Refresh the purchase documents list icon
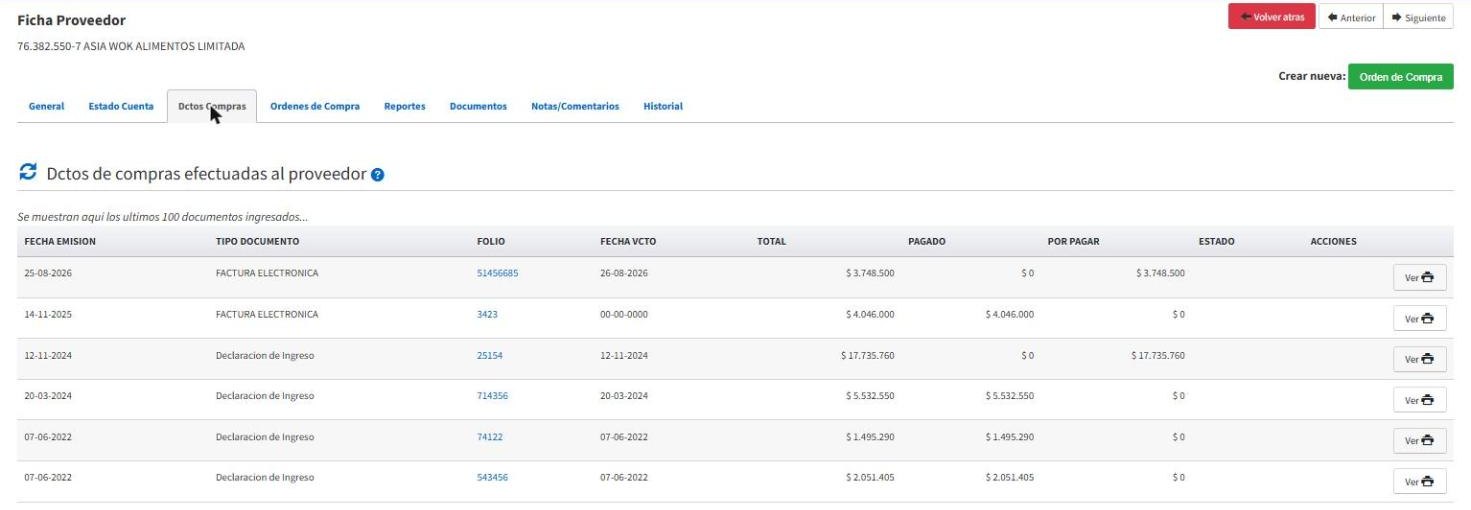 (26, 173)
